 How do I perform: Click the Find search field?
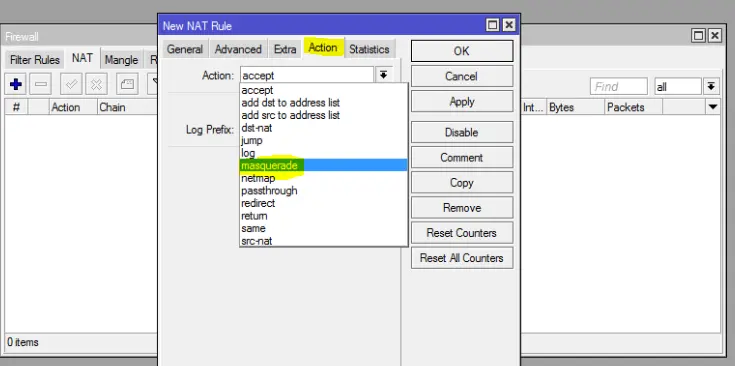coord(618,87)
